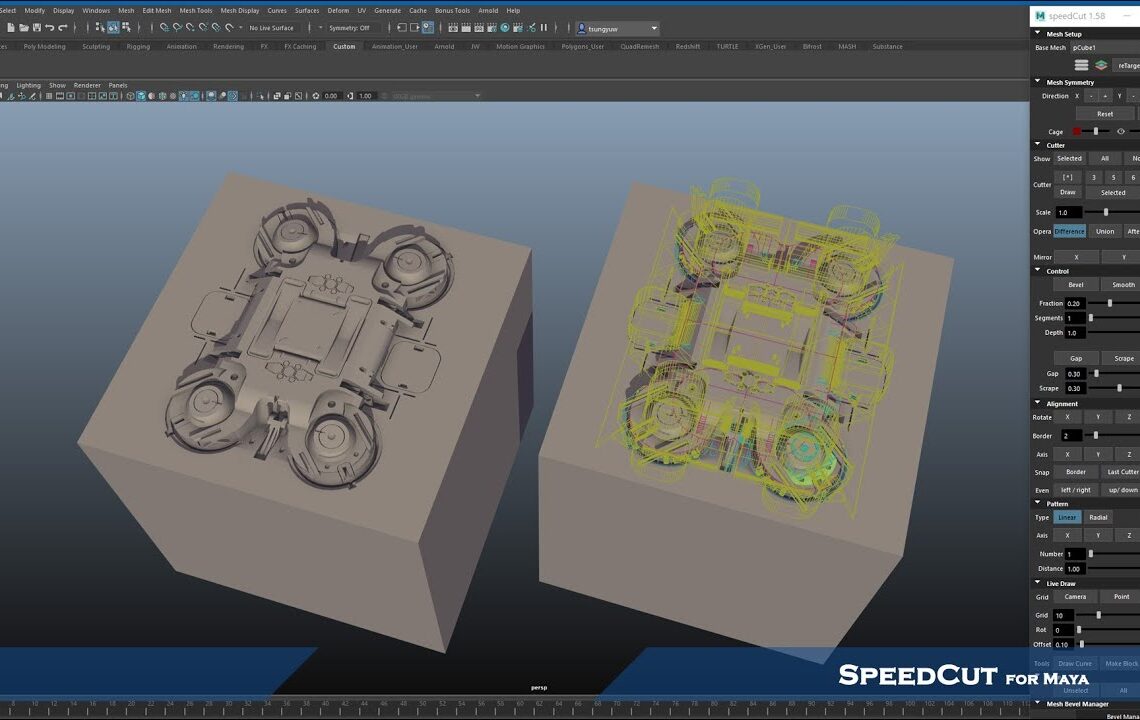The image size is (1140, 720).
Task: Collapse the Mesh Setup section
Action: coord(1037,30)
